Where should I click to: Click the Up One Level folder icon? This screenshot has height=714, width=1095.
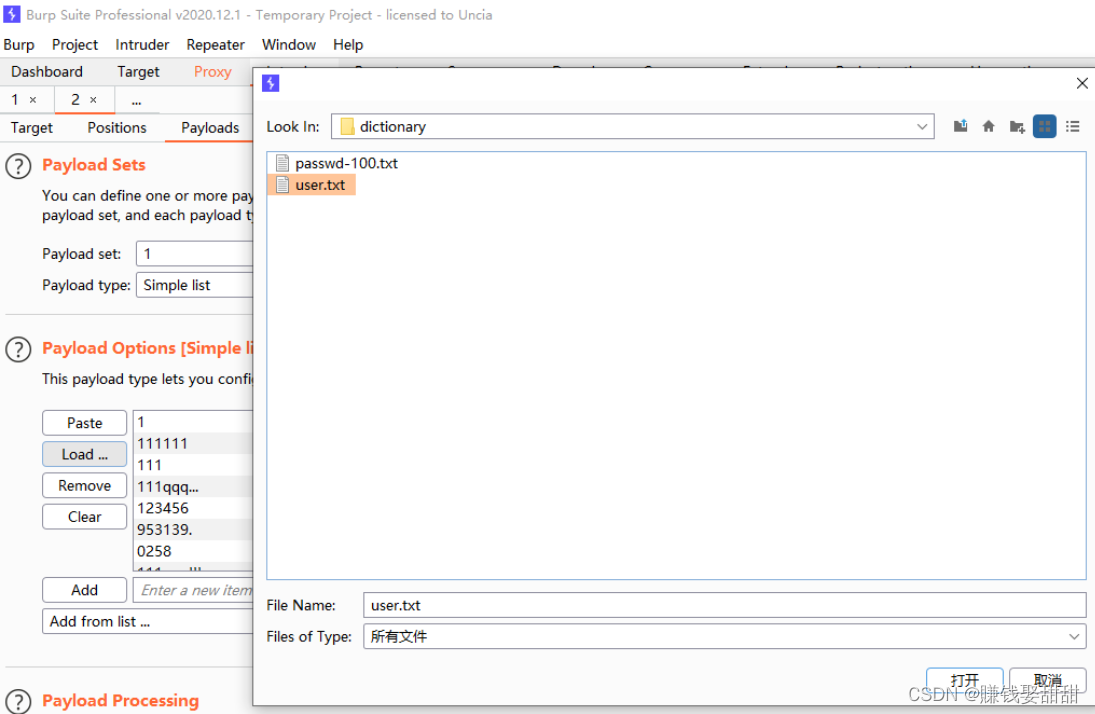961,126
